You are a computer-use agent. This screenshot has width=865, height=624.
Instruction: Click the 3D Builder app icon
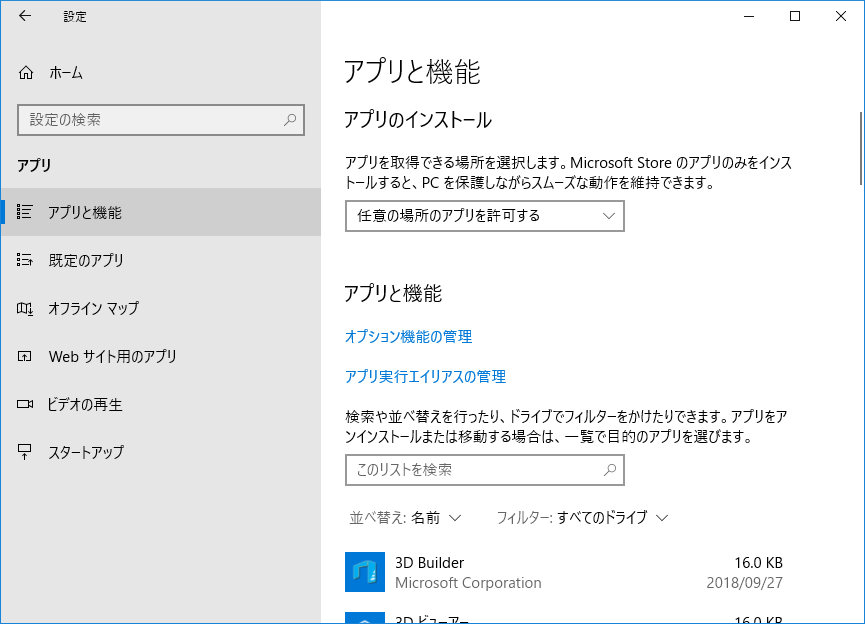pyautogui.click(x=365, y=572)
